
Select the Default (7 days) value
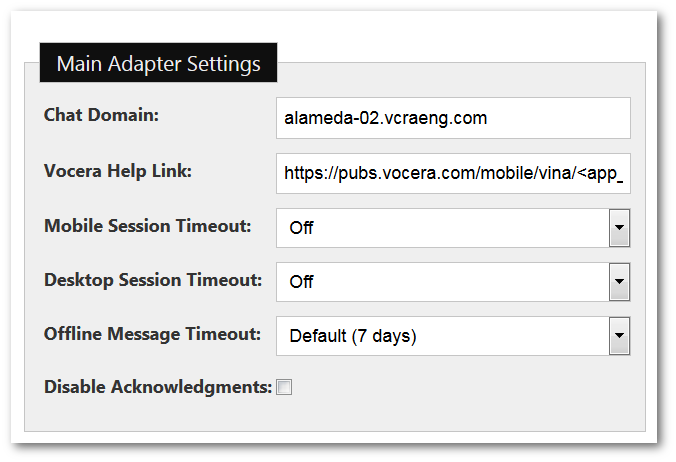coord(352,336)
